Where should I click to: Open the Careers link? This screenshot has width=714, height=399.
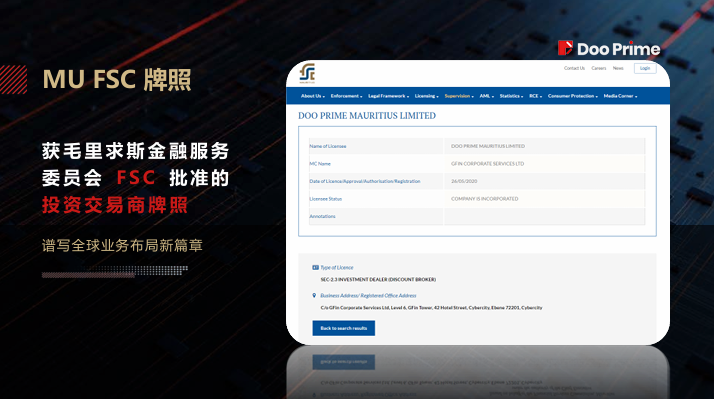tap(599, 68)
